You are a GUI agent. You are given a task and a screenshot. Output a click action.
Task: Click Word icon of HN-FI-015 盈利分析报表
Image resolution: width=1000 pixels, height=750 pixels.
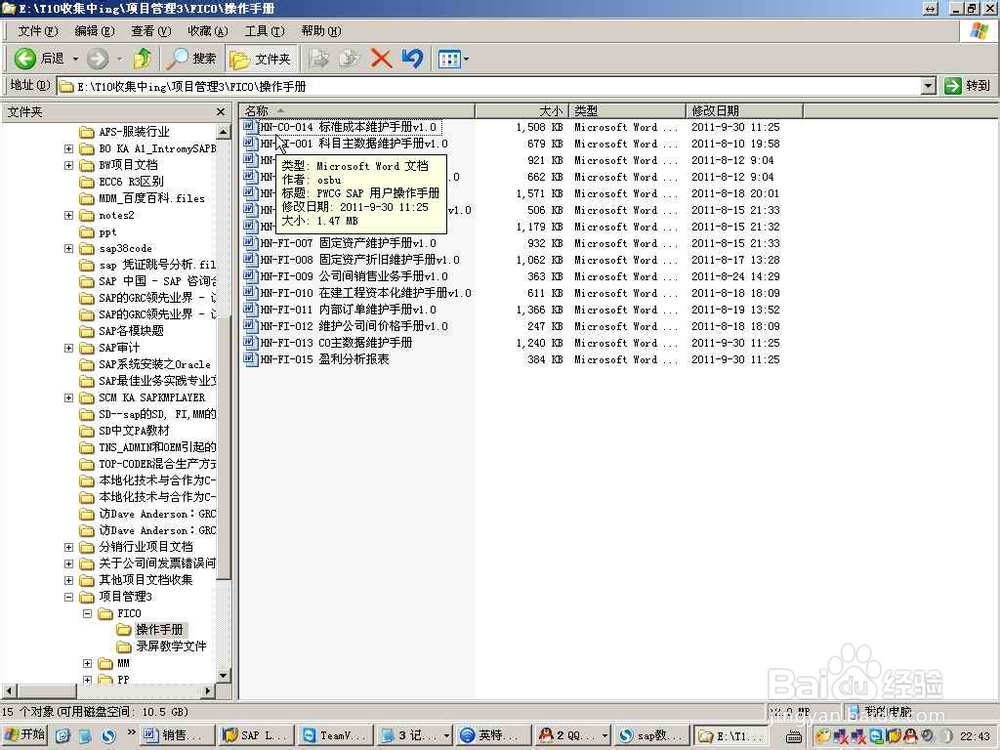click(250, 358)
